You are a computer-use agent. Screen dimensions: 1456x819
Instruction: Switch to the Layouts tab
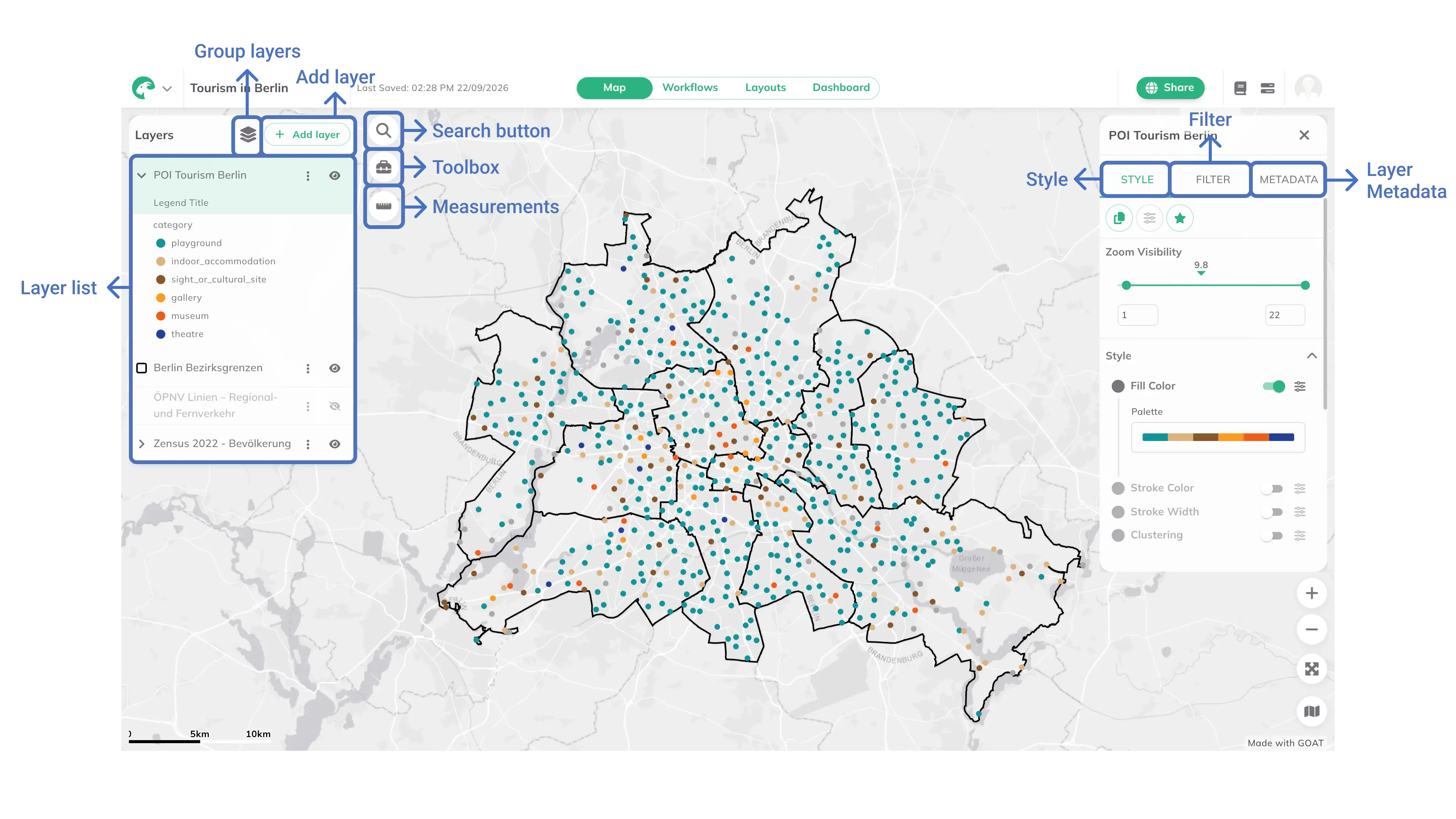(x=765, y=88)
